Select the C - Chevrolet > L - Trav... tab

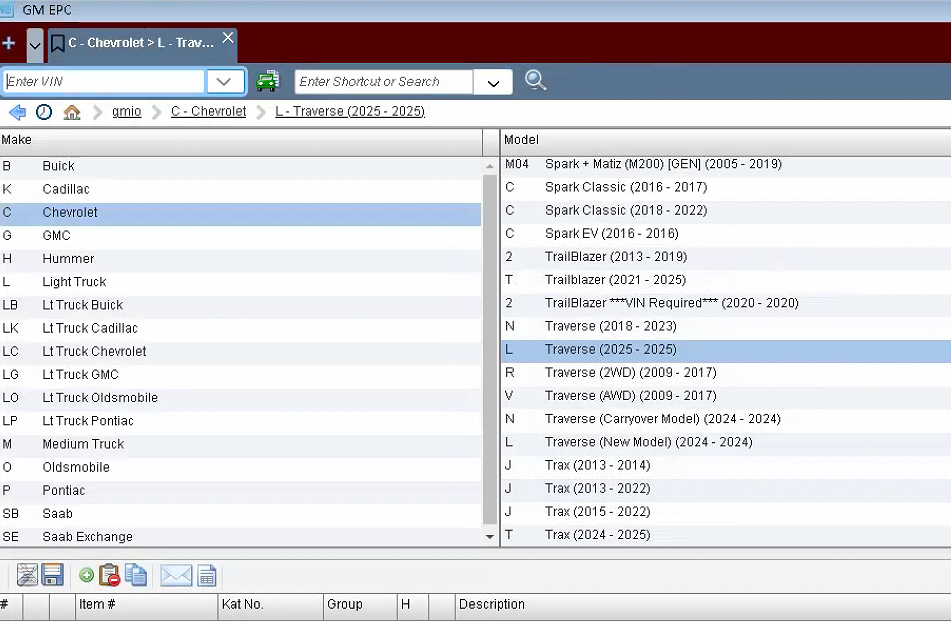pos(141,43)
